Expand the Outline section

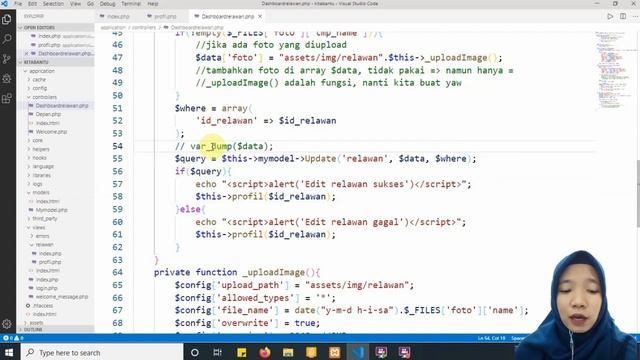tap(56, 329)
